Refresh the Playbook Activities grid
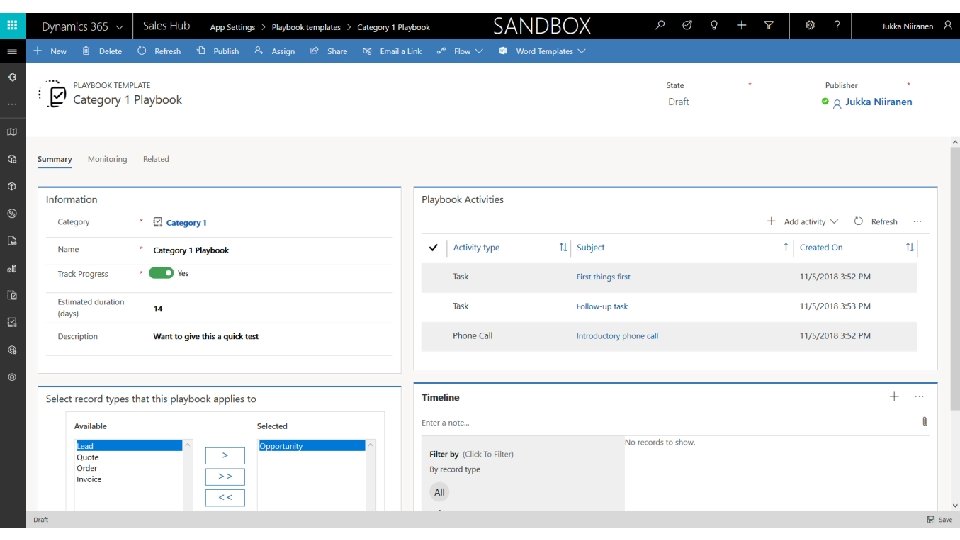 pyautogui.click(x=876, y=222)
